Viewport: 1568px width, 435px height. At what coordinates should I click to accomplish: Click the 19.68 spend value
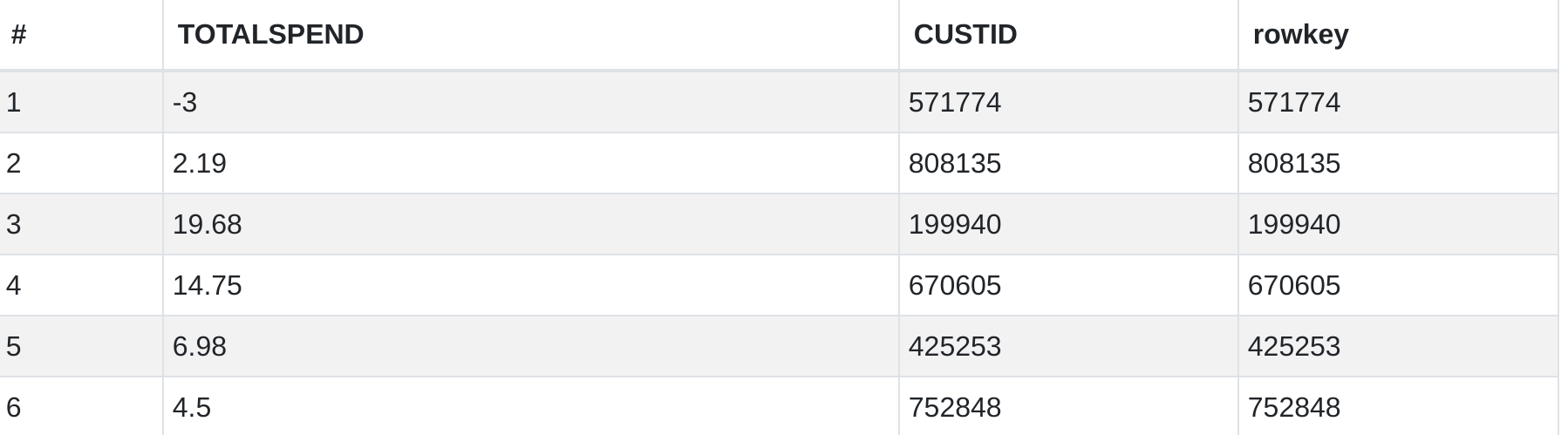(x=207, y=225)
